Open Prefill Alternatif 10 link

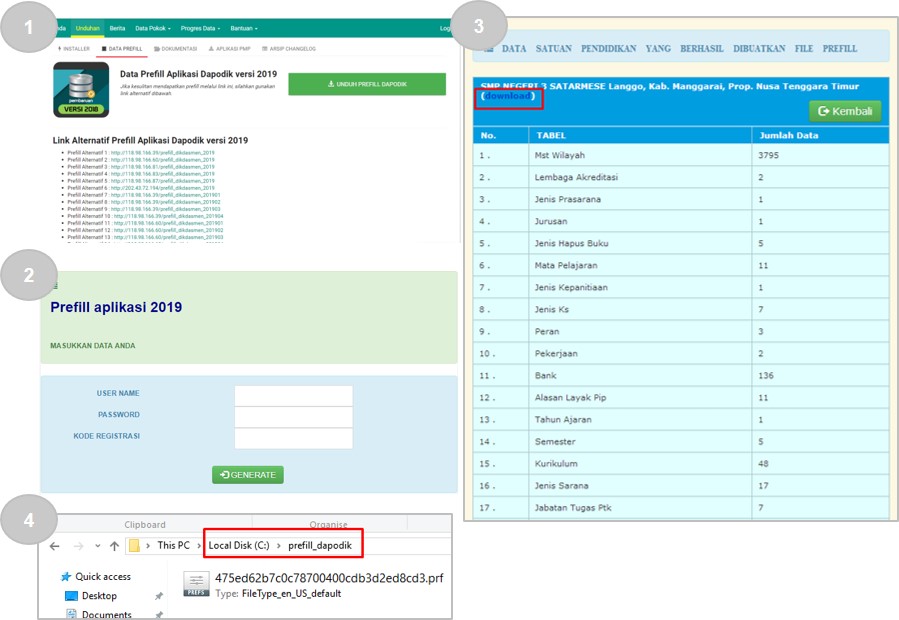click(169, 216)
